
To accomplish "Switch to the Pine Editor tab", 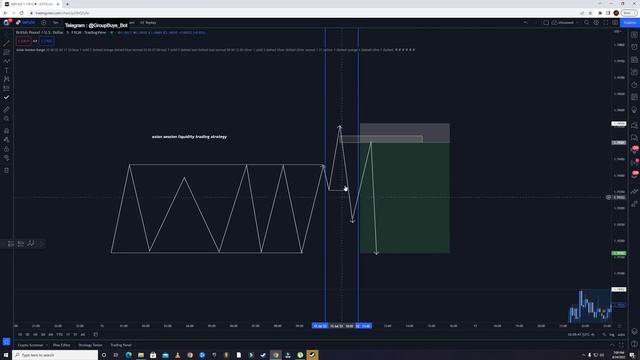I will tap(61, 345).
